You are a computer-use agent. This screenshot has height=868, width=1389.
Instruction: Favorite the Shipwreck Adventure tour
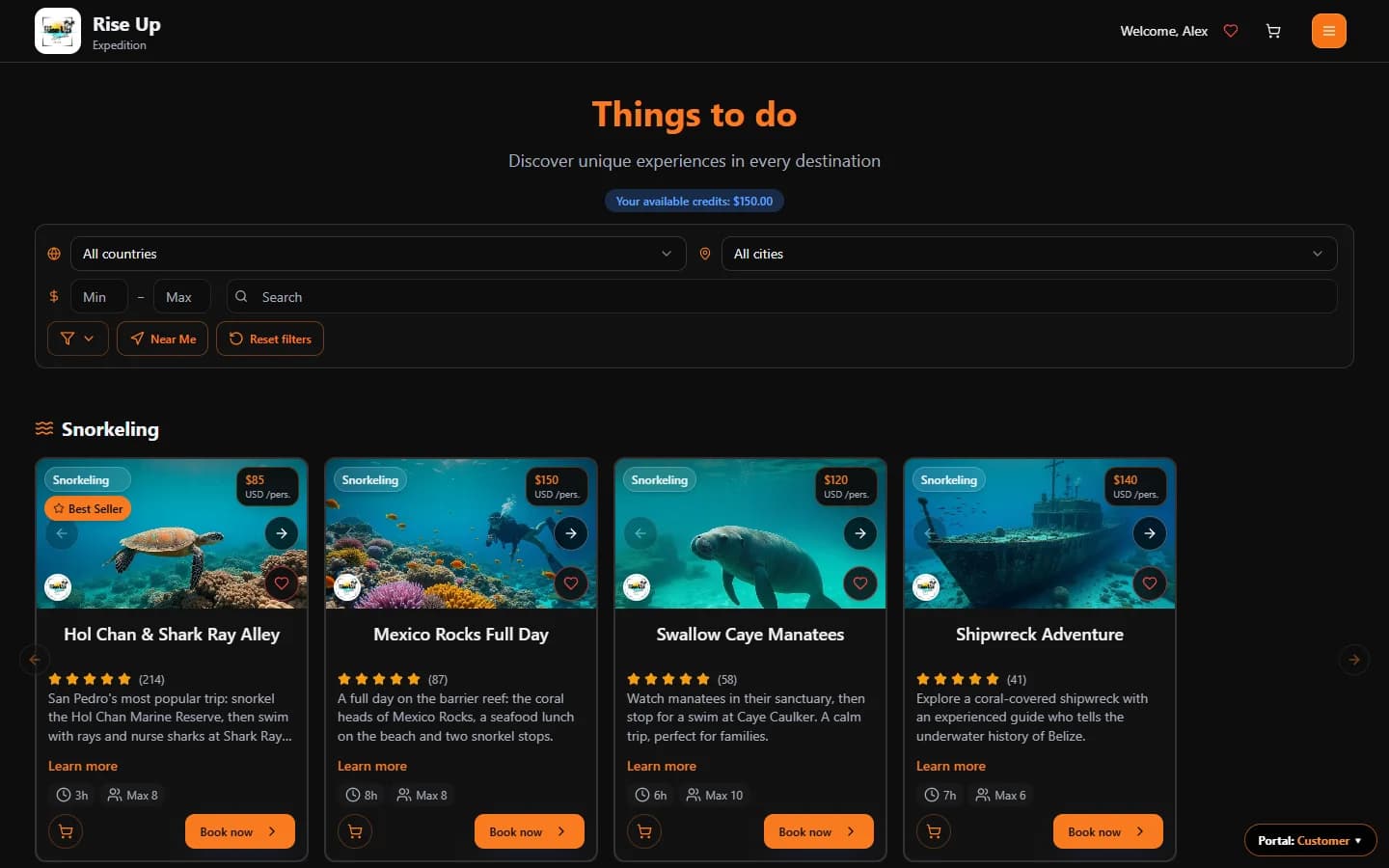tap(1150, 583)
